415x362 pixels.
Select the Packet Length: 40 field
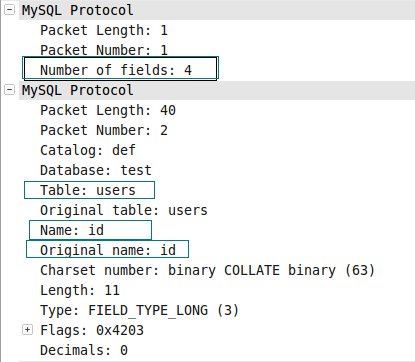click(x=108, y=110)
